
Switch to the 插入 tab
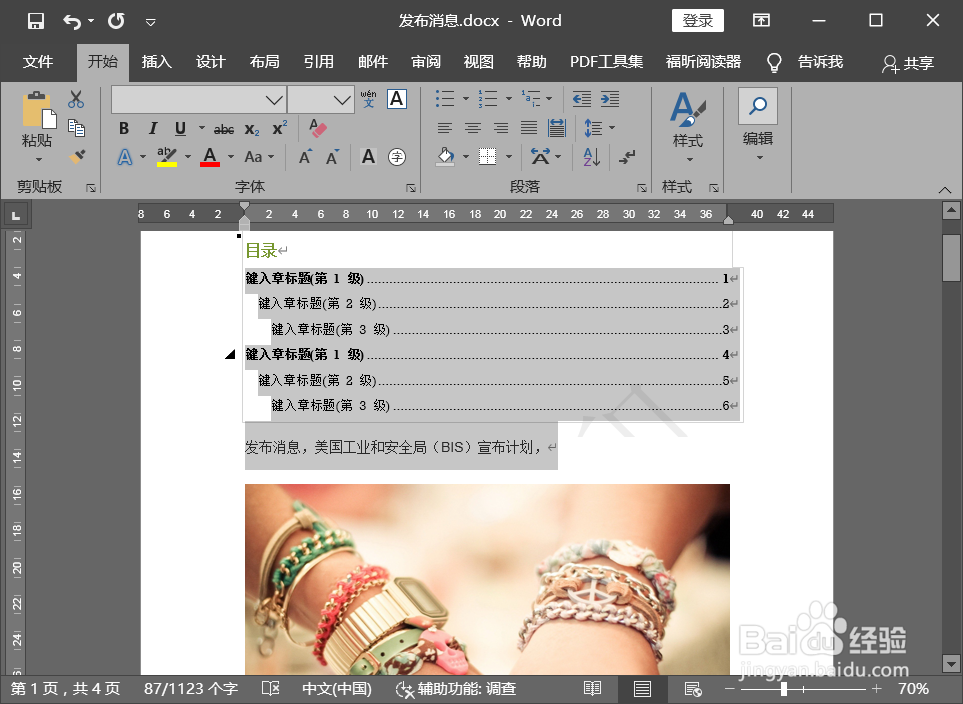click(157, 62)
